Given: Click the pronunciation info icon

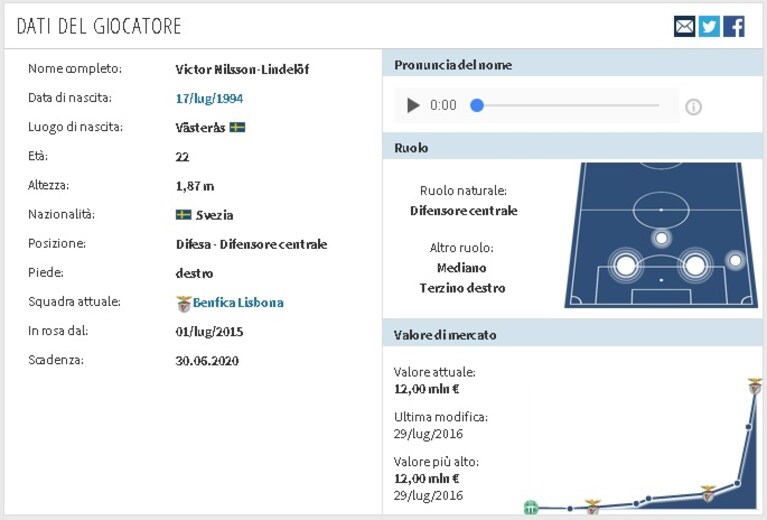Looking at the screenshot, I should [693, 107].
